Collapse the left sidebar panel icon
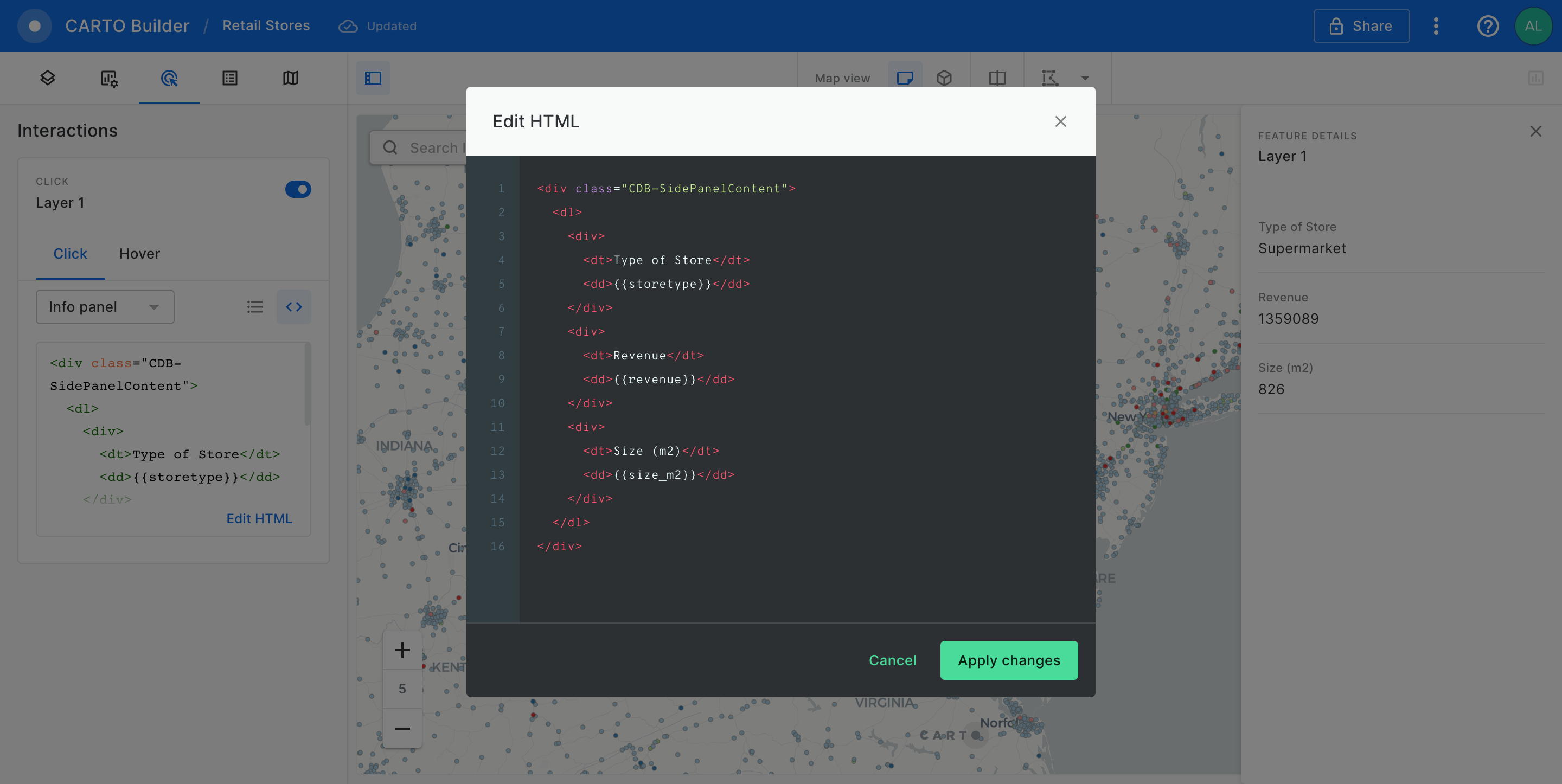This screenshot has height=784, width=1562. pyautogui.click(x=373, y=78)
